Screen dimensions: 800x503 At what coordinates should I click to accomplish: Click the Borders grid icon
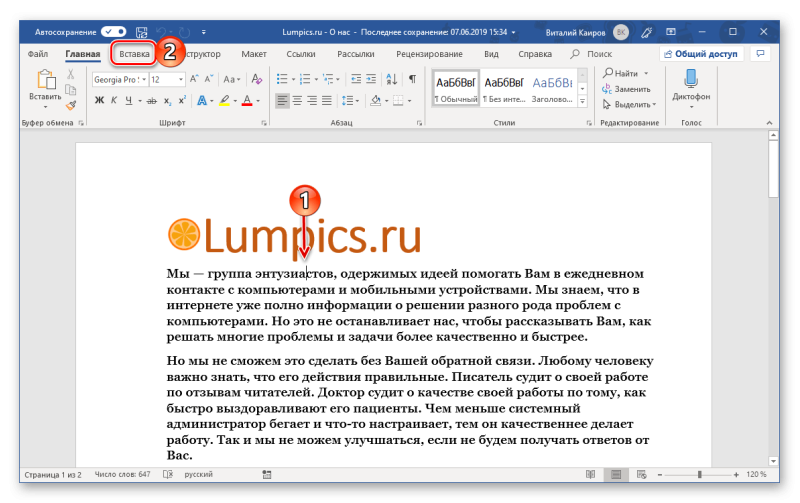398,100
